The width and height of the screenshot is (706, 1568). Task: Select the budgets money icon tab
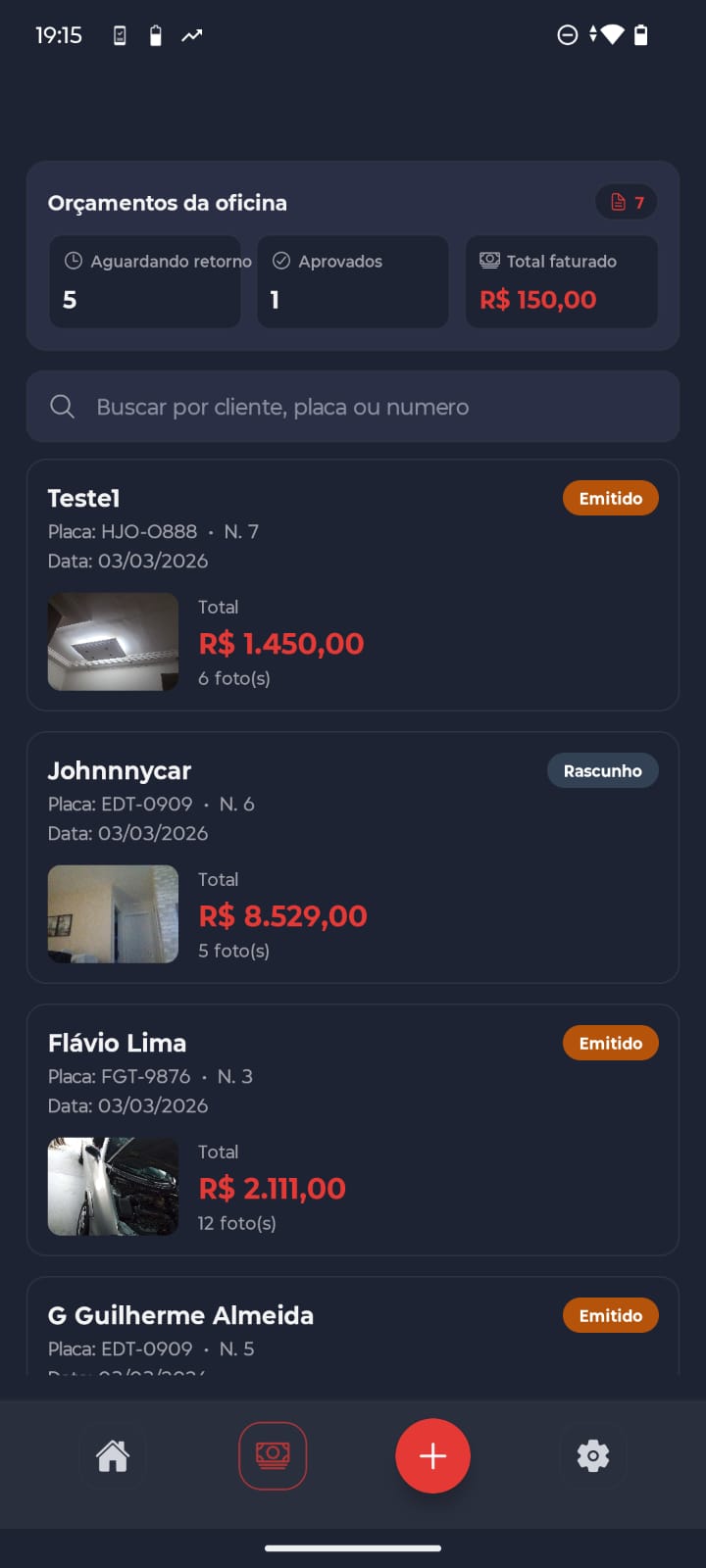(273, 1456)
